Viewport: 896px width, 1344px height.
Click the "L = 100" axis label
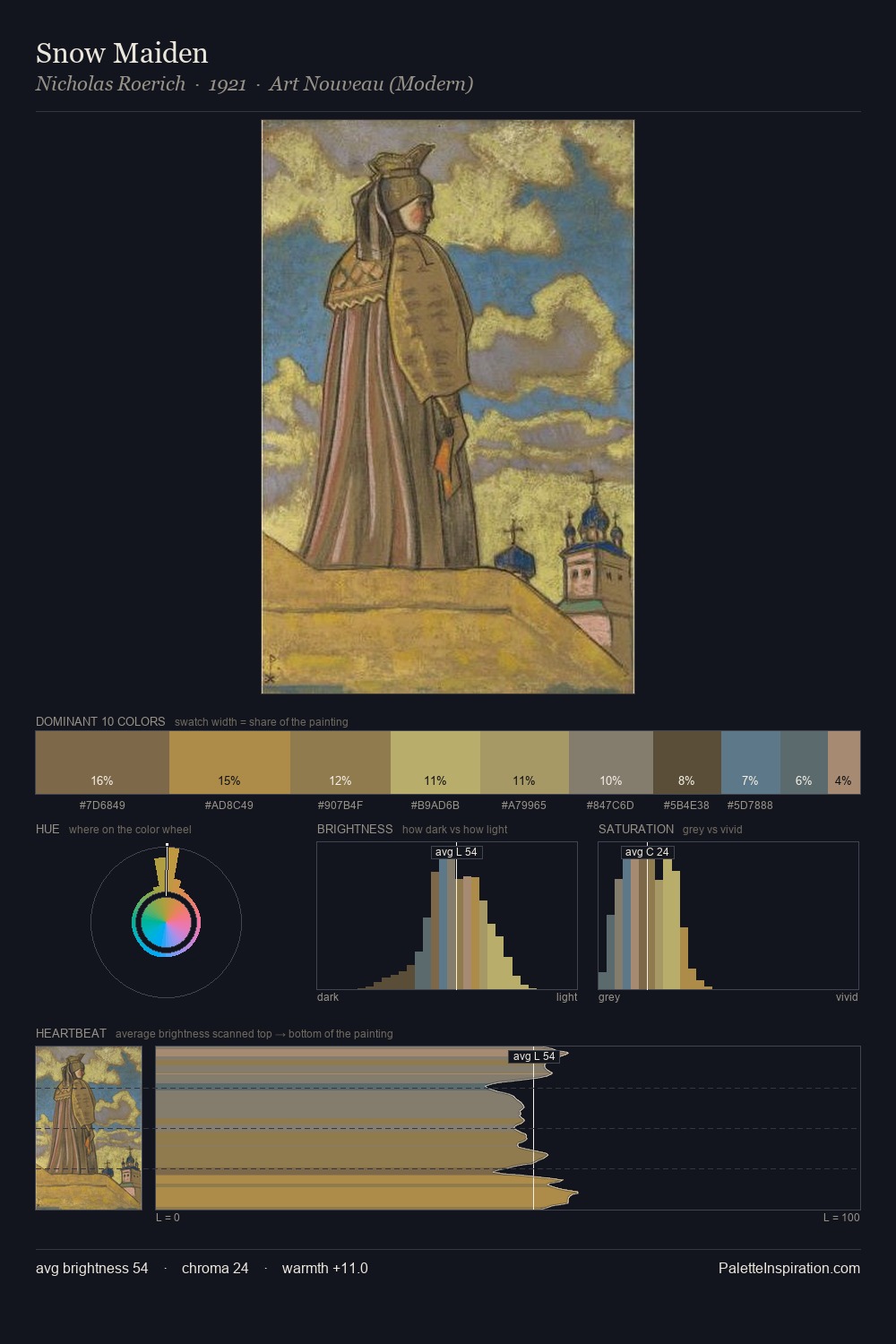point(841,1217)
